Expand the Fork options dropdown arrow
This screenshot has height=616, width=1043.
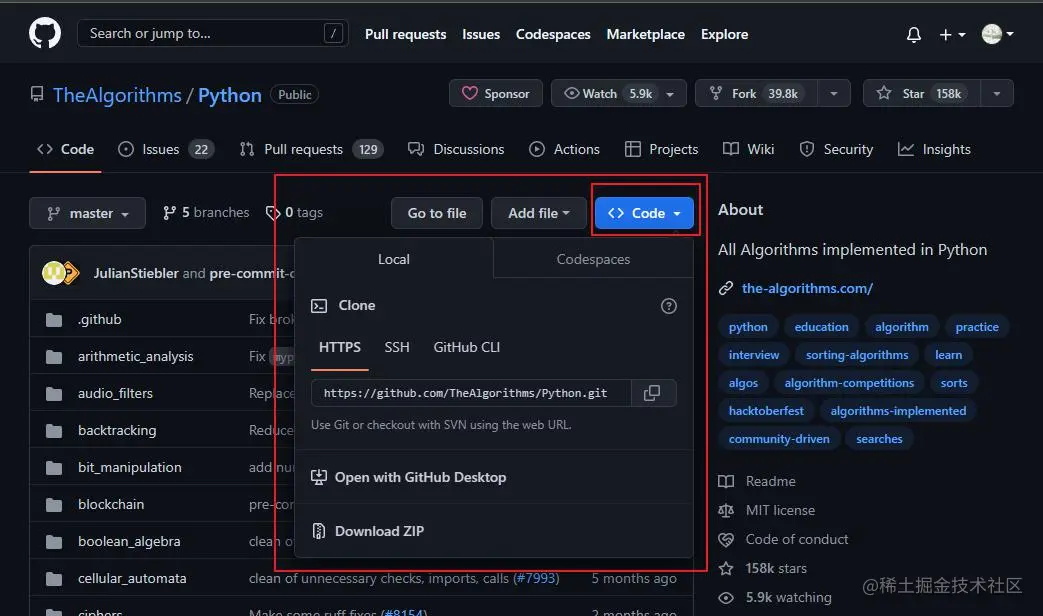click(834, 93)
